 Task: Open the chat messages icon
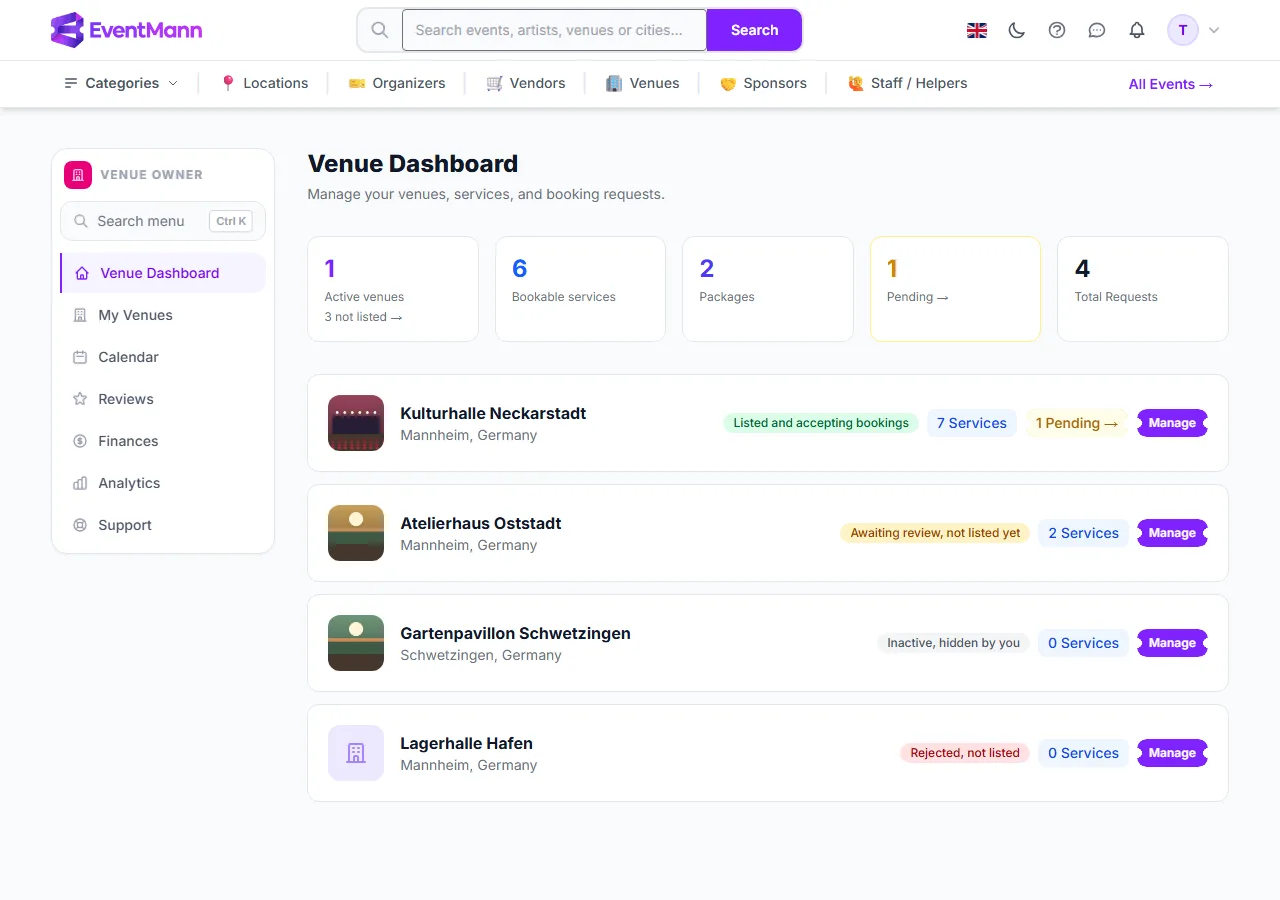click(1097, 30)
